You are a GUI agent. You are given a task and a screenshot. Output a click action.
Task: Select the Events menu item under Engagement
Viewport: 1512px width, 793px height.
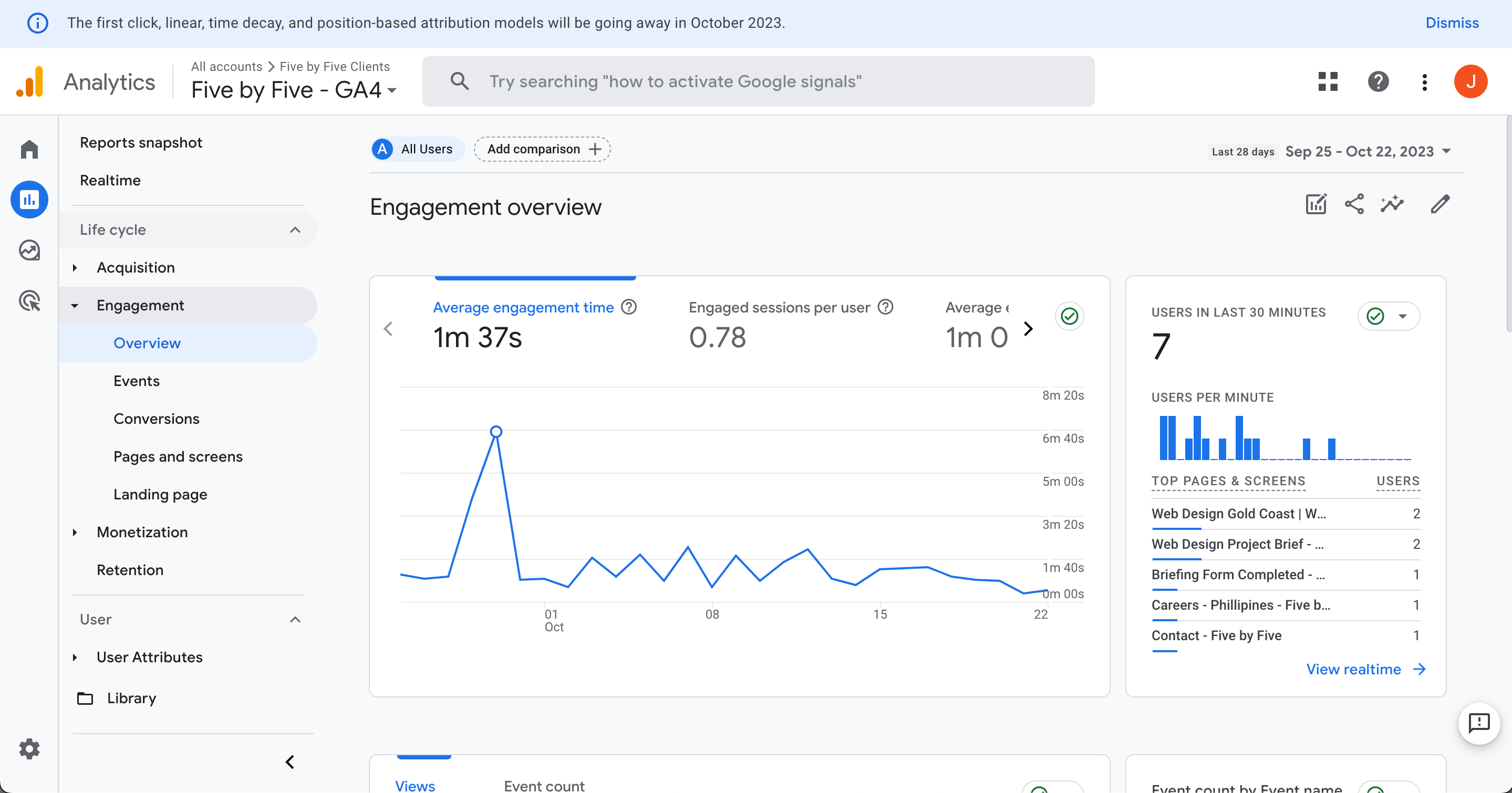(x=136, y=381)
